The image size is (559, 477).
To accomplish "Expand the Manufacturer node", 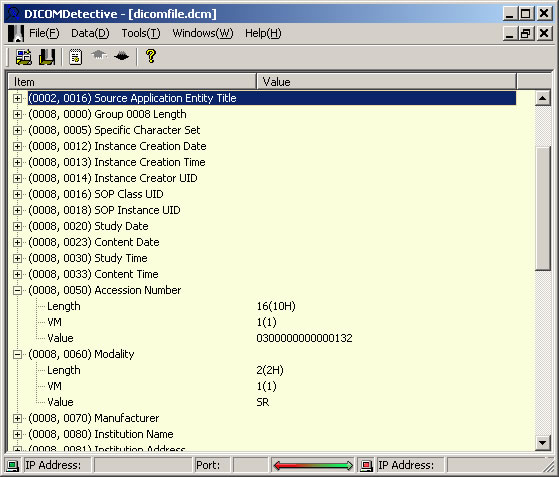I will pyautogui.click(x=17, y=419).
